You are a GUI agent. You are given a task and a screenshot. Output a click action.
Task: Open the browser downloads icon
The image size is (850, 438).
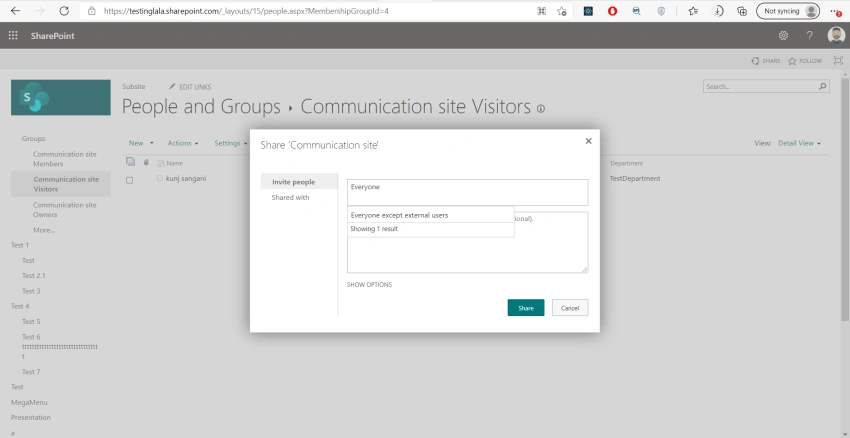coord(718,11)
